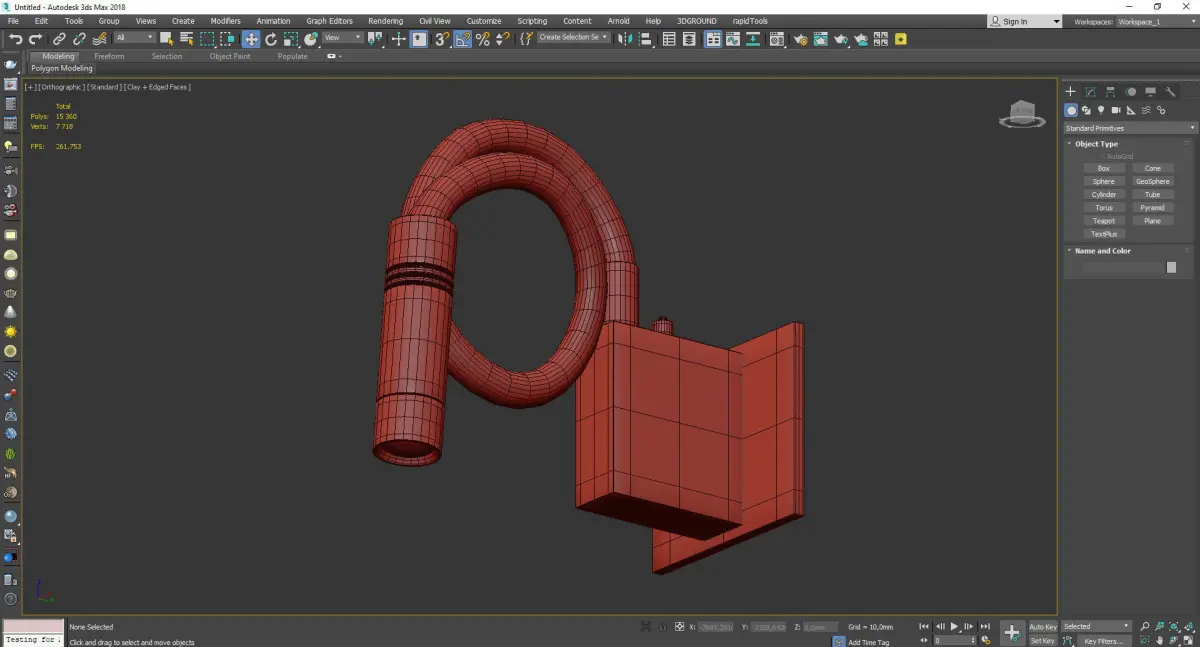Click the Mirror tool icon

tap(624, 39)
